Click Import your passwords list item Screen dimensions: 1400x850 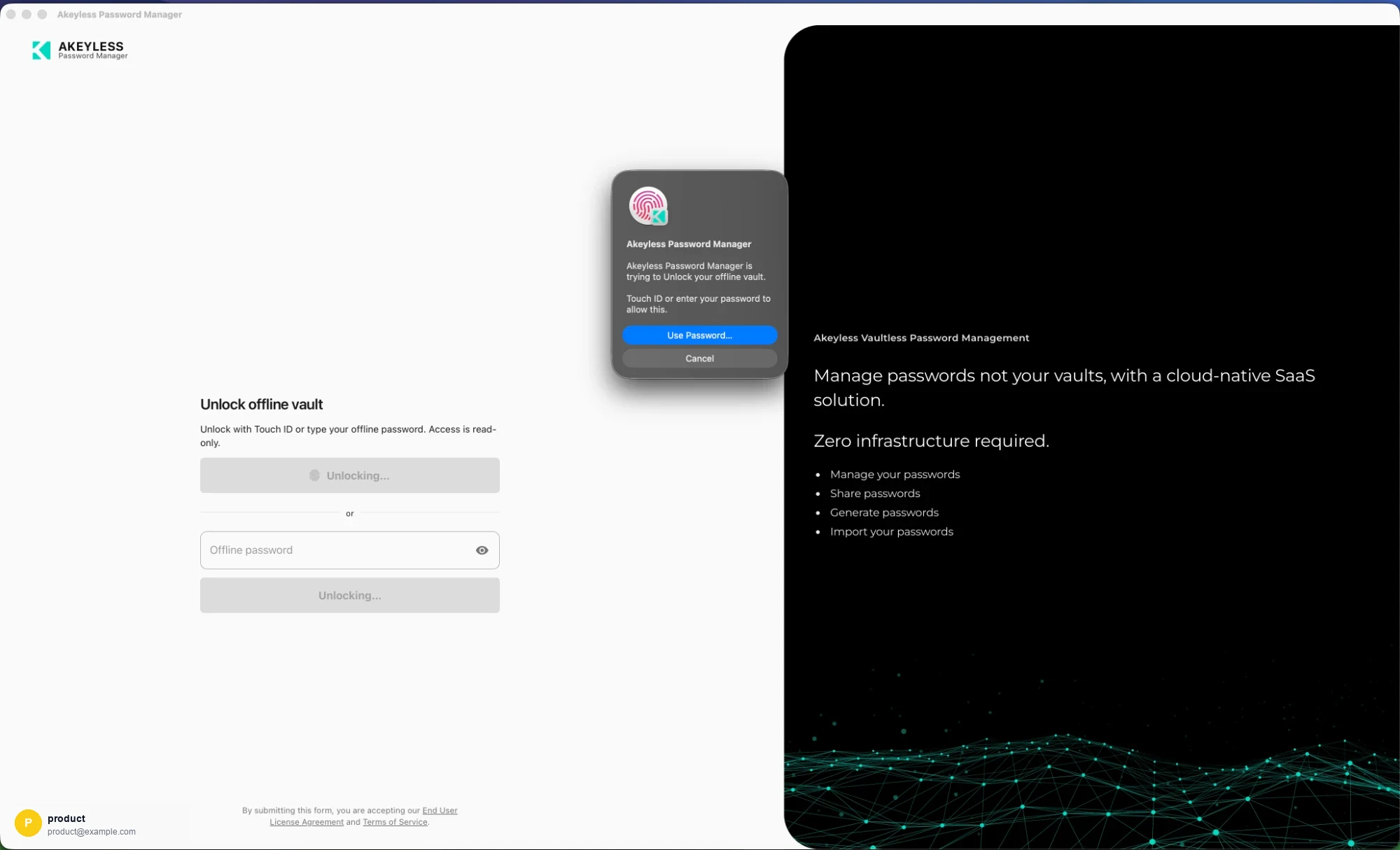coord(892,531)
